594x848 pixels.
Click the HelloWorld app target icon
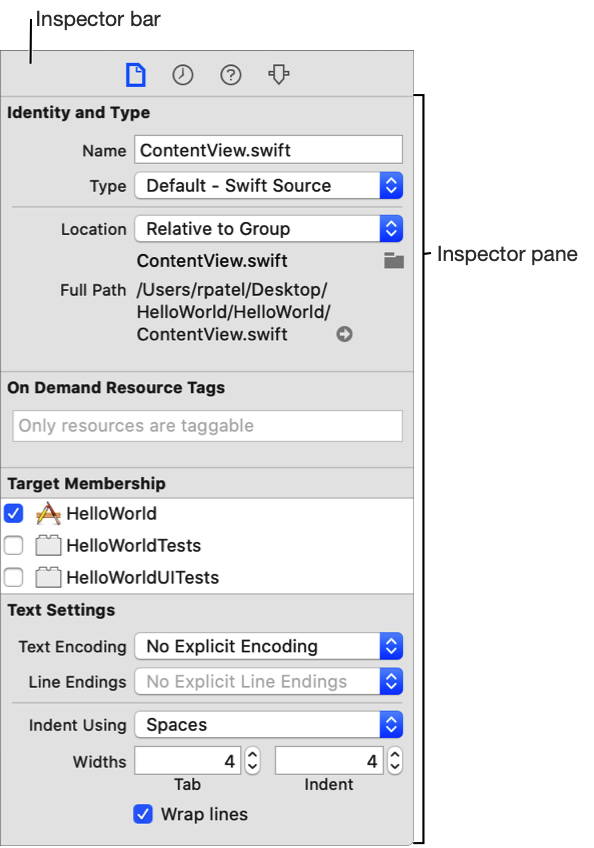click(48, 514)
